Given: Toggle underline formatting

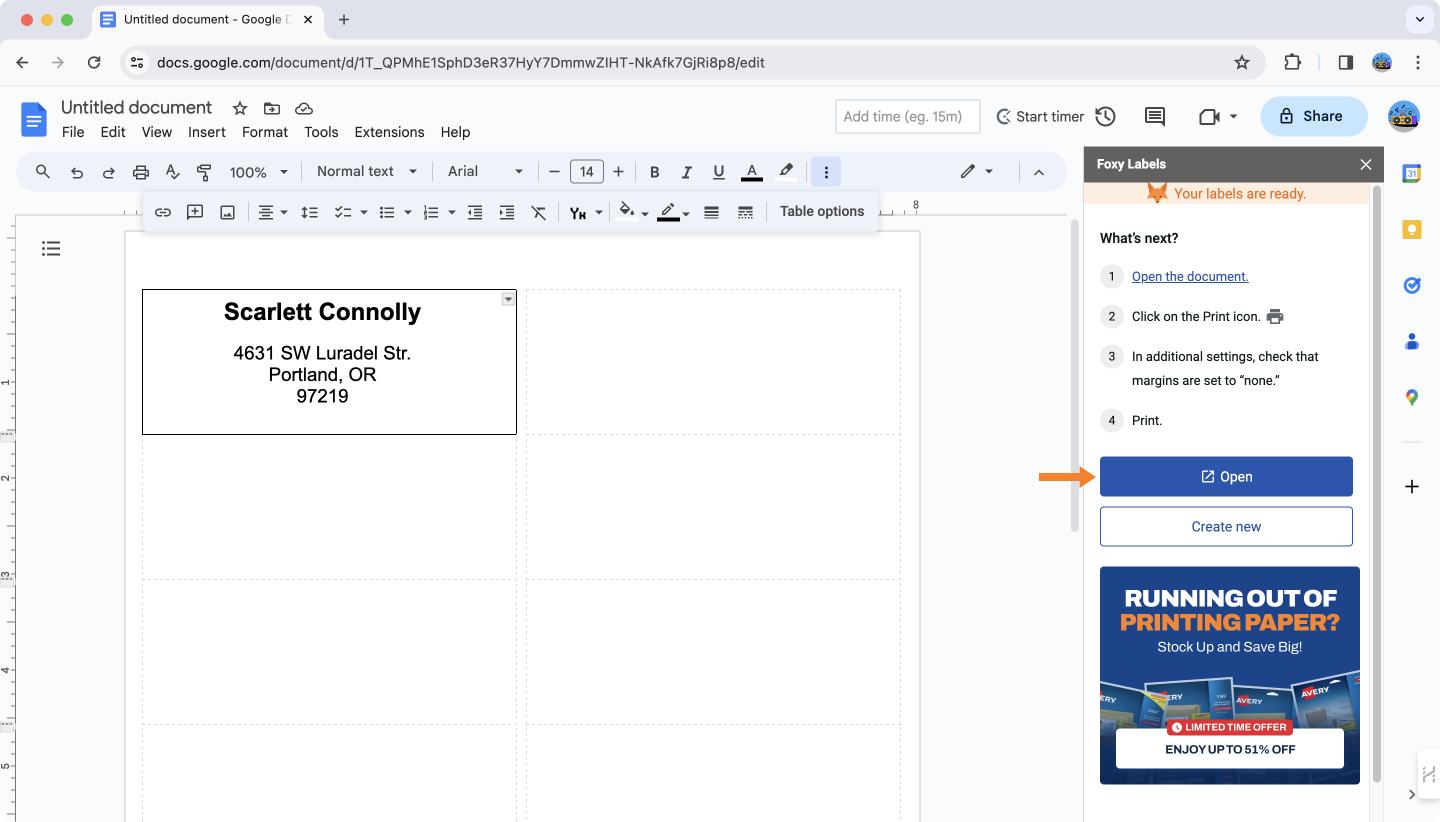Looking at the screenshot, I should click(718, 171).
